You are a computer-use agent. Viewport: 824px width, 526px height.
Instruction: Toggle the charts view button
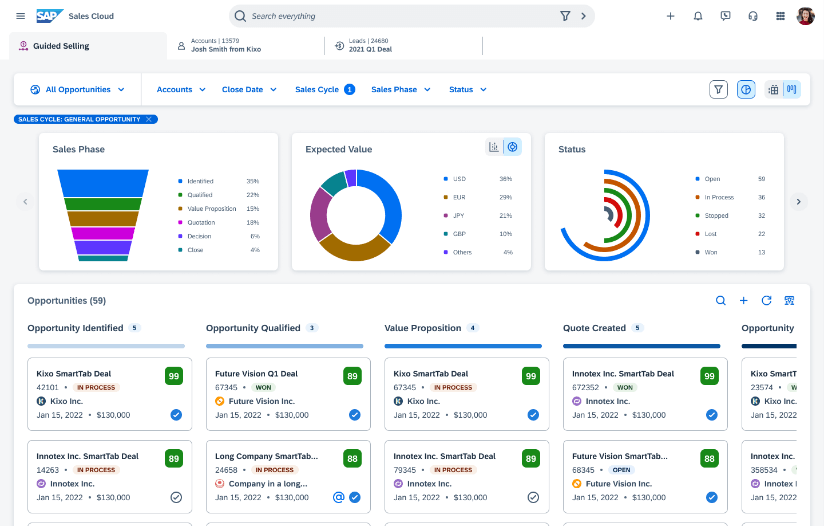(x=746, y=89)
